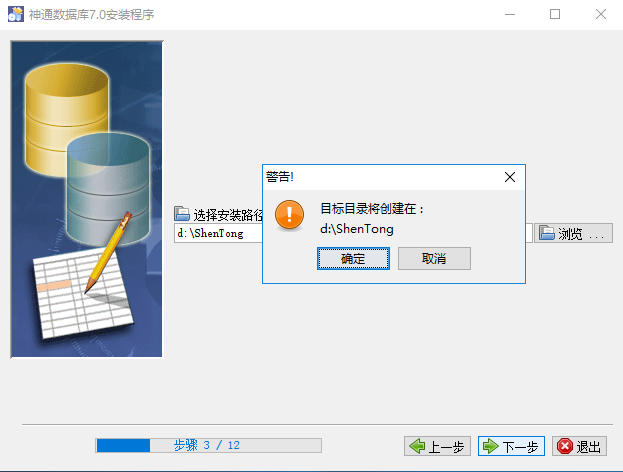Click the database cylinders splash image
The width and height of the screenshot is (623, 472).
click(87, 199)
